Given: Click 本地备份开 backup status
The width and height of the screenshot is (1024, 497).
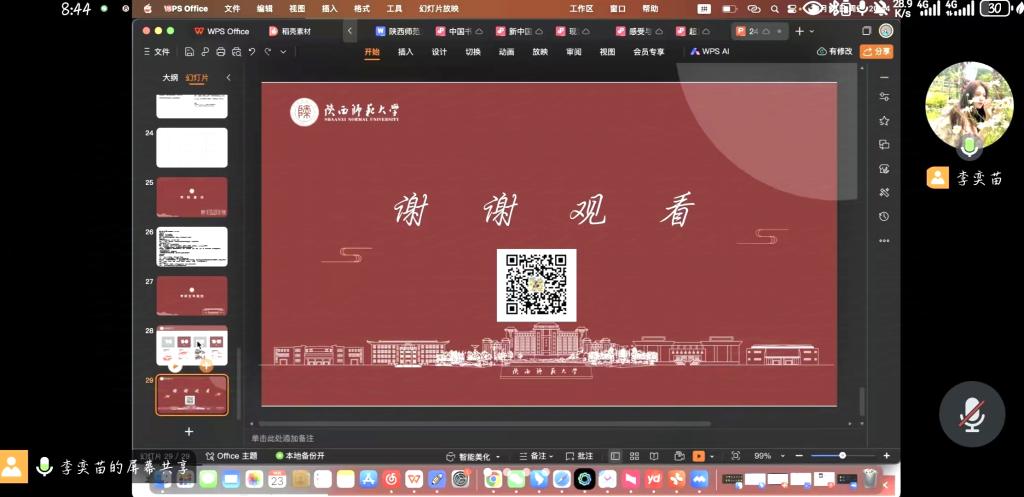Looking at the screenshot, I should 300,456.
